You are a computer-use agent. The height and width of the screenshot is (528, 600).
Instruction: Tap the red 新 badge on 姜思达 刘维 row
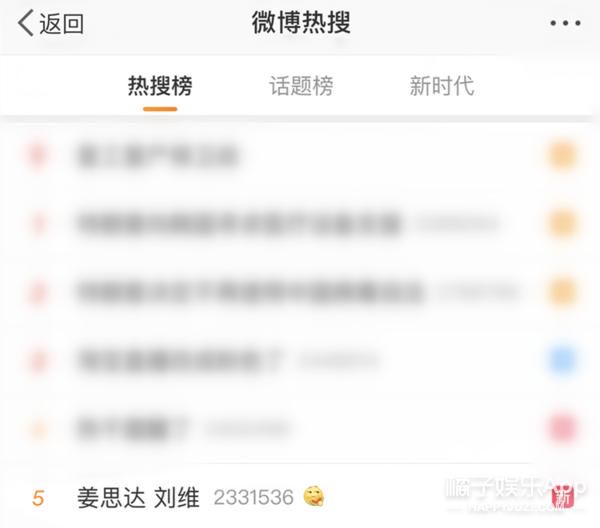[563, 497]
